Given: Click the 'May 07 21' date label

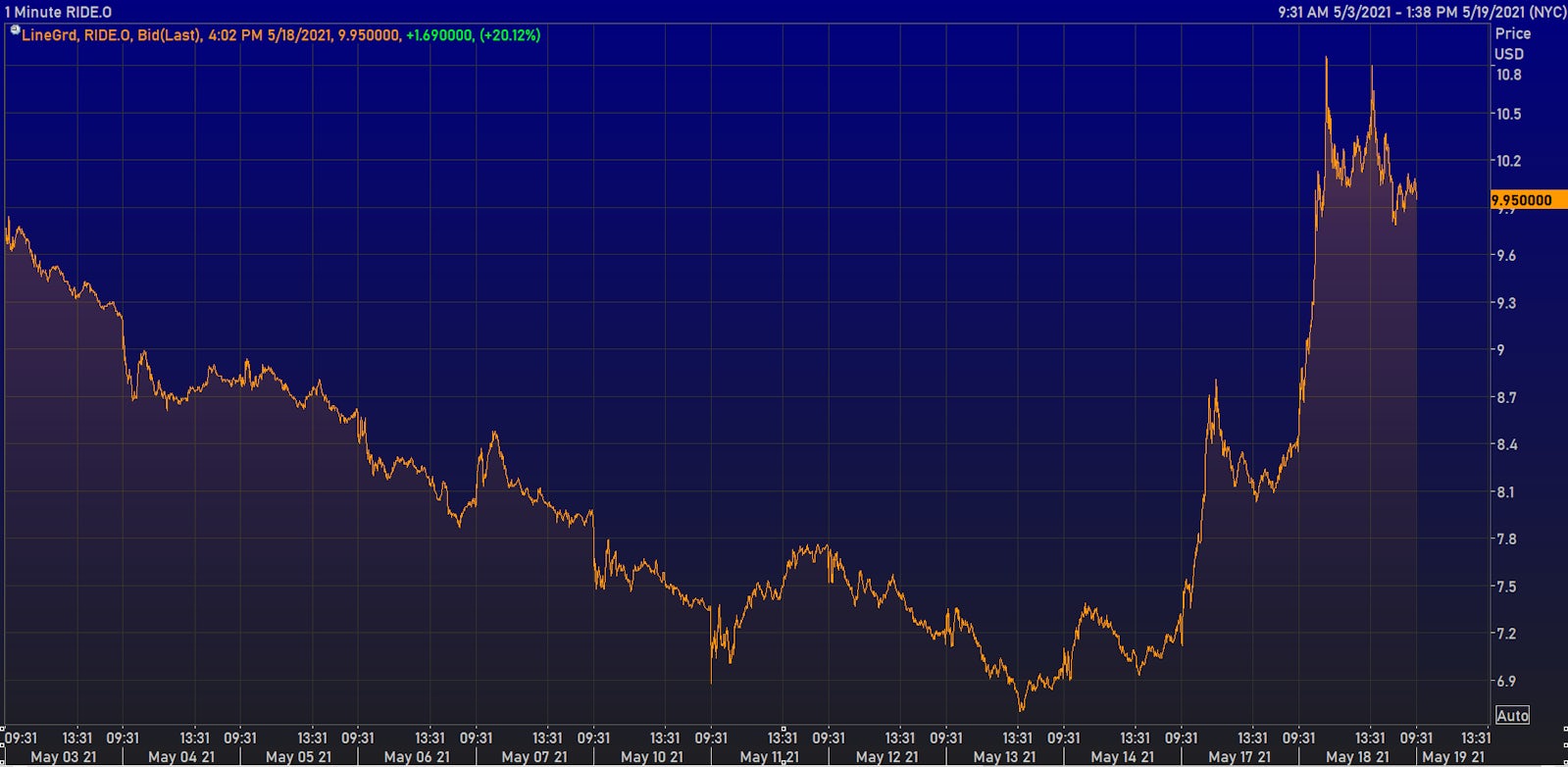Looking at the screenshot, I should pos(534,757).
